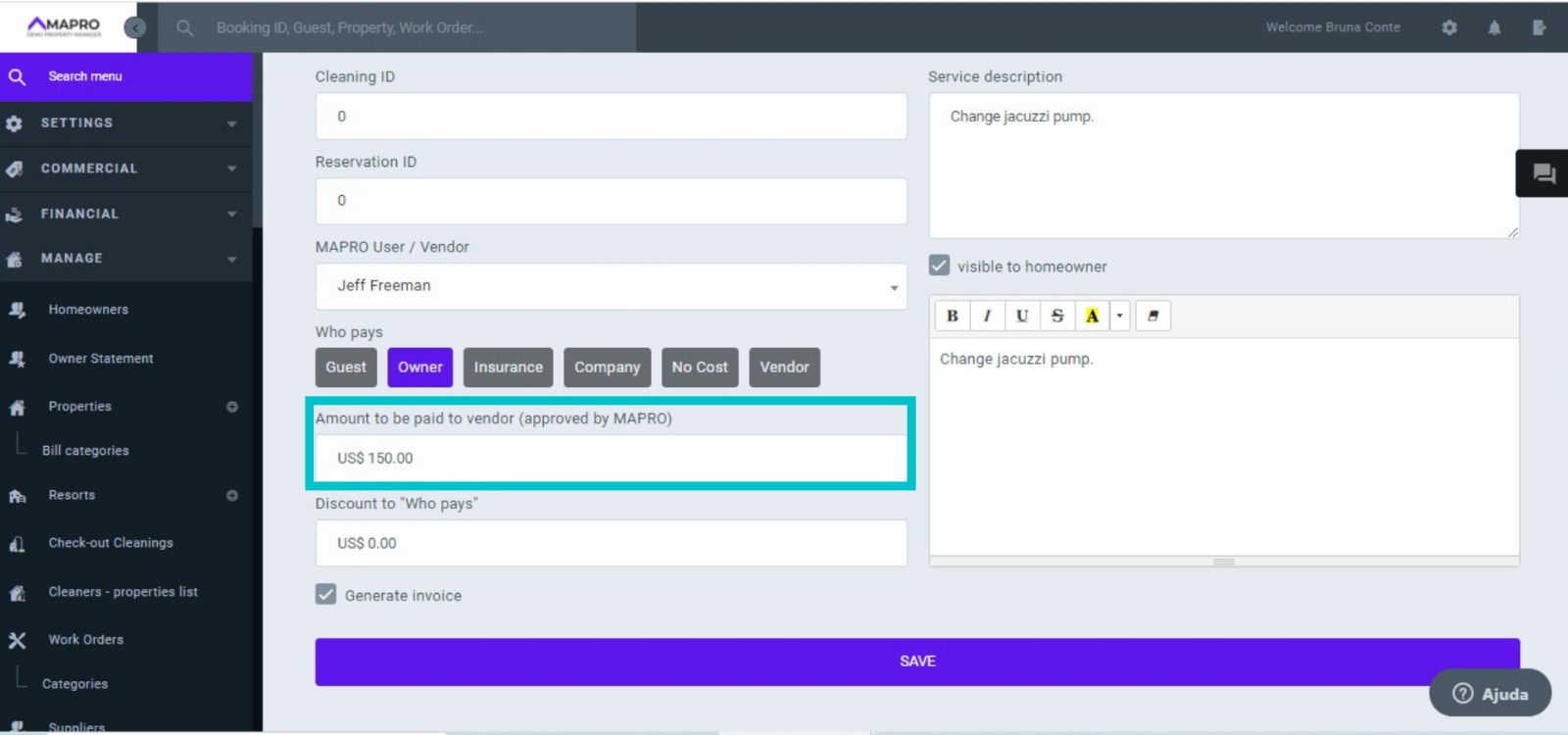1568x735 pixels.
Task: Click the Ajuda help button
Action: coord(1490,694)
